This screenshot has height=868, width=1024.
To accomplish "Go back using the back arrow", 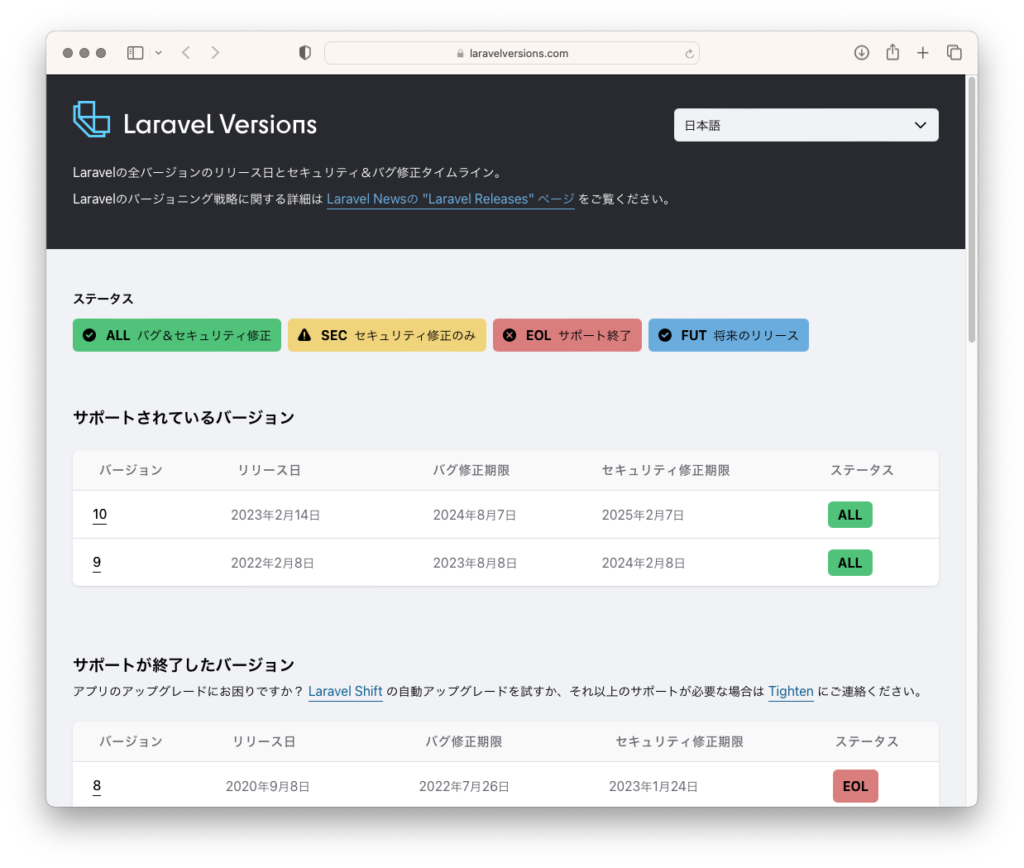I will 186,53.
